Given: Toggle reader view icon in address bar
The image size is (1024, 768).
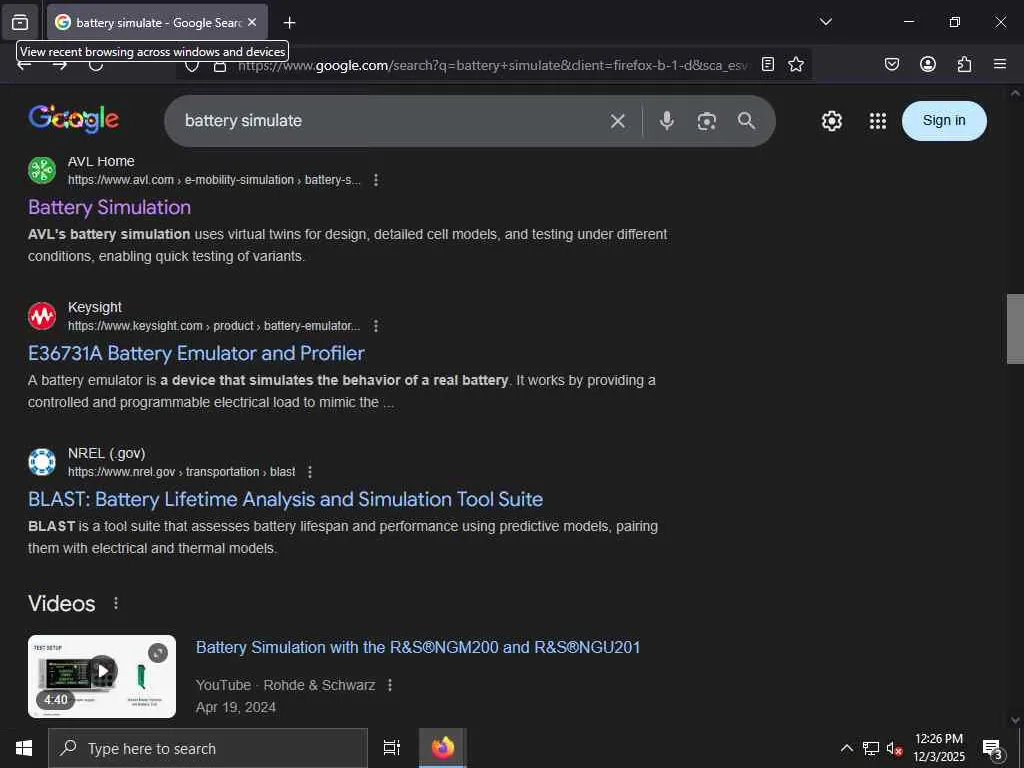Looking at the screenshot, I should (768, 64).
